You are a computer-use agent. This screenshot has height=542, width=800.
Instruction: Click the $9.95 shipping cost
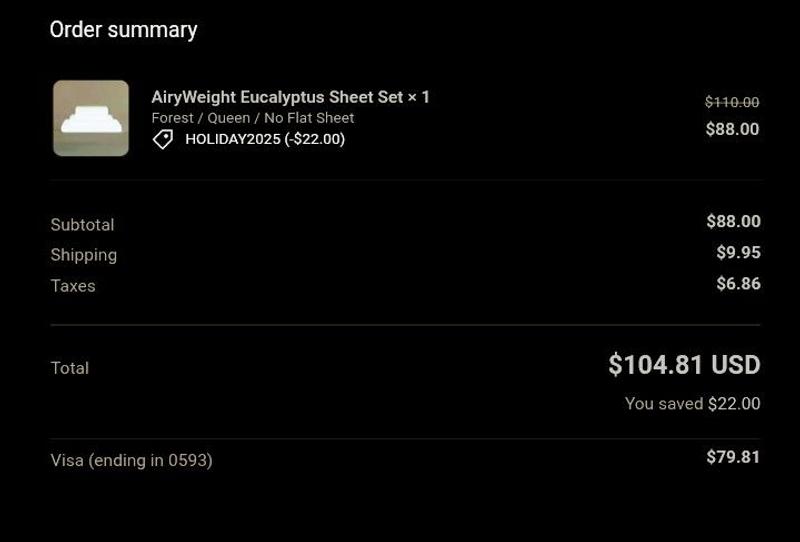[738, 252]
